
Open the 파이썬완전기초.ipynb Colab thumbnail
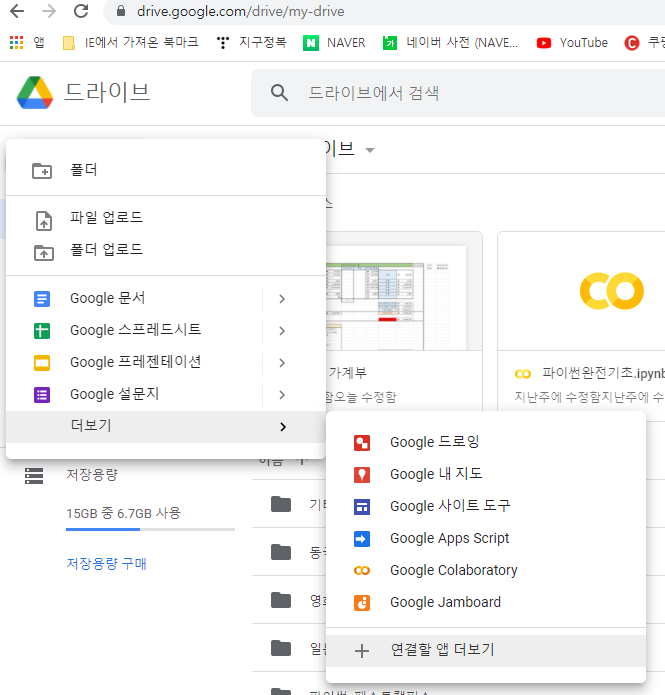point(581,291)
